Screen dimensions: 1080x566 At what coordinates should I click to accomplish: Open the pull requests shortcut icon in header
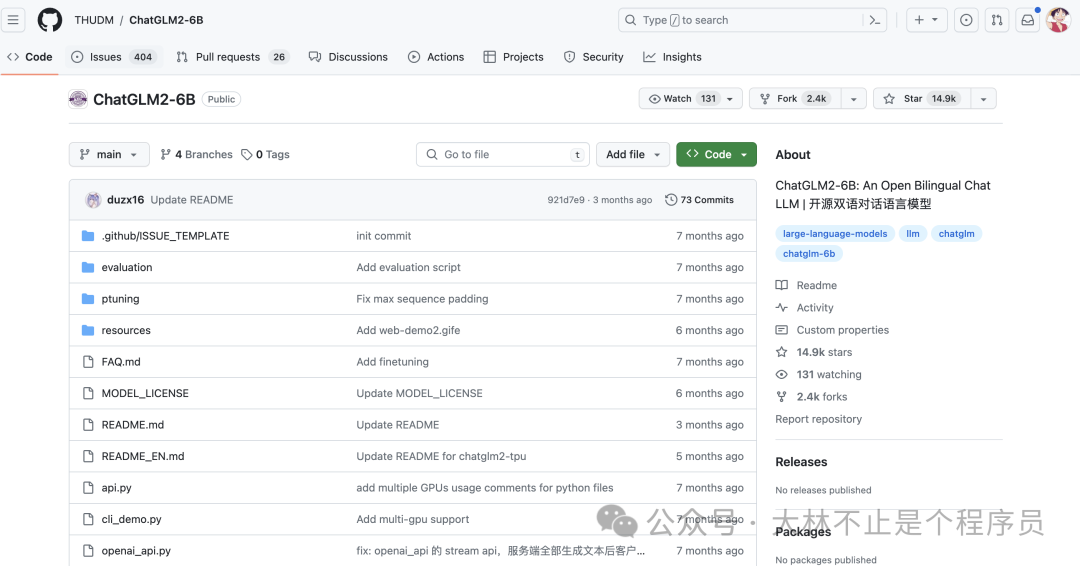[x=997, y=20]
